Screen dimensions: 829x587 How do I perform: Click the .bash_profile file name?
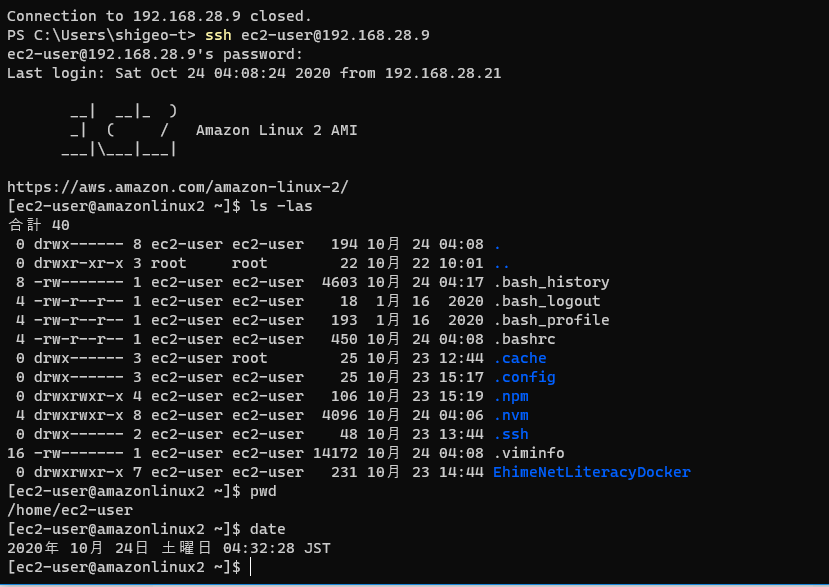(551, 320)
